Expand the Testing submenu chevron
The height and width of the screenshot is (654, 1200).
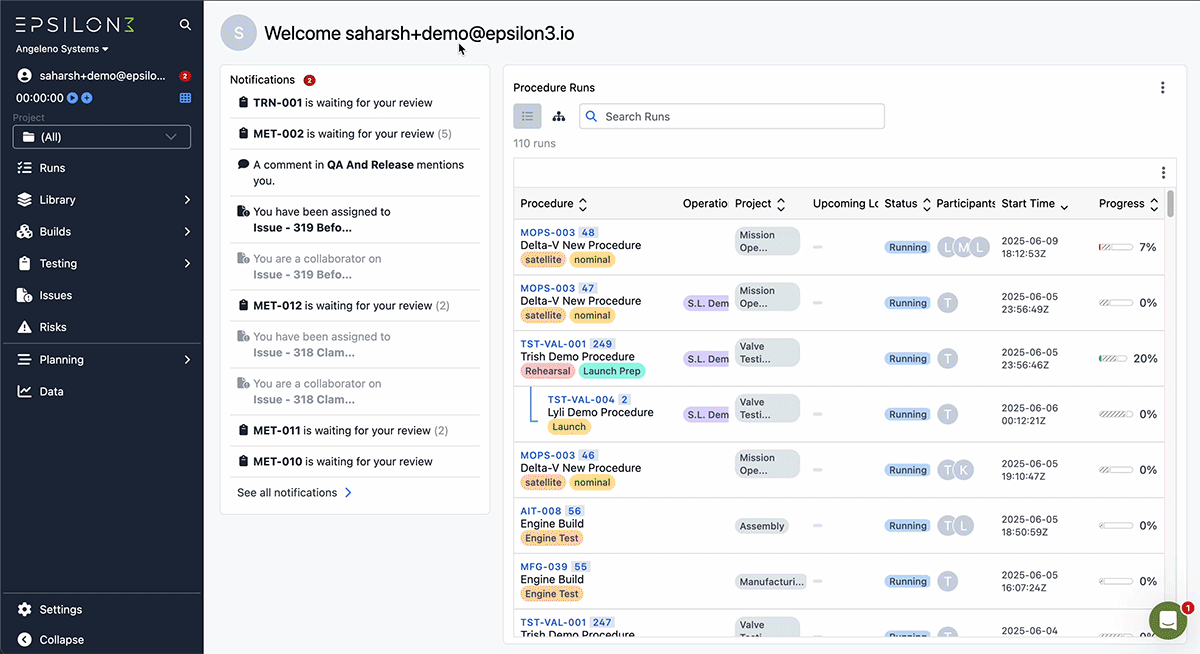click(x=187, y=264)
